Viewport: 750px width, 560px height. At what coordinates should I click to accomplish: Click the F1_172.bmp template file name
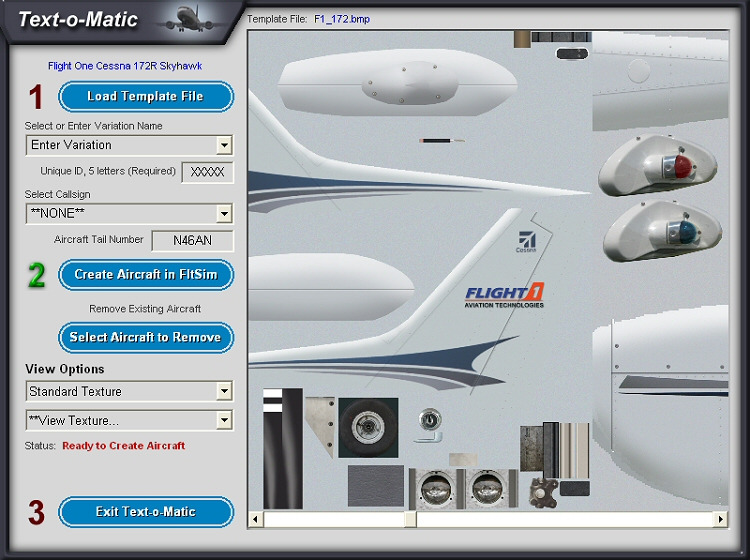click(342, 19)
